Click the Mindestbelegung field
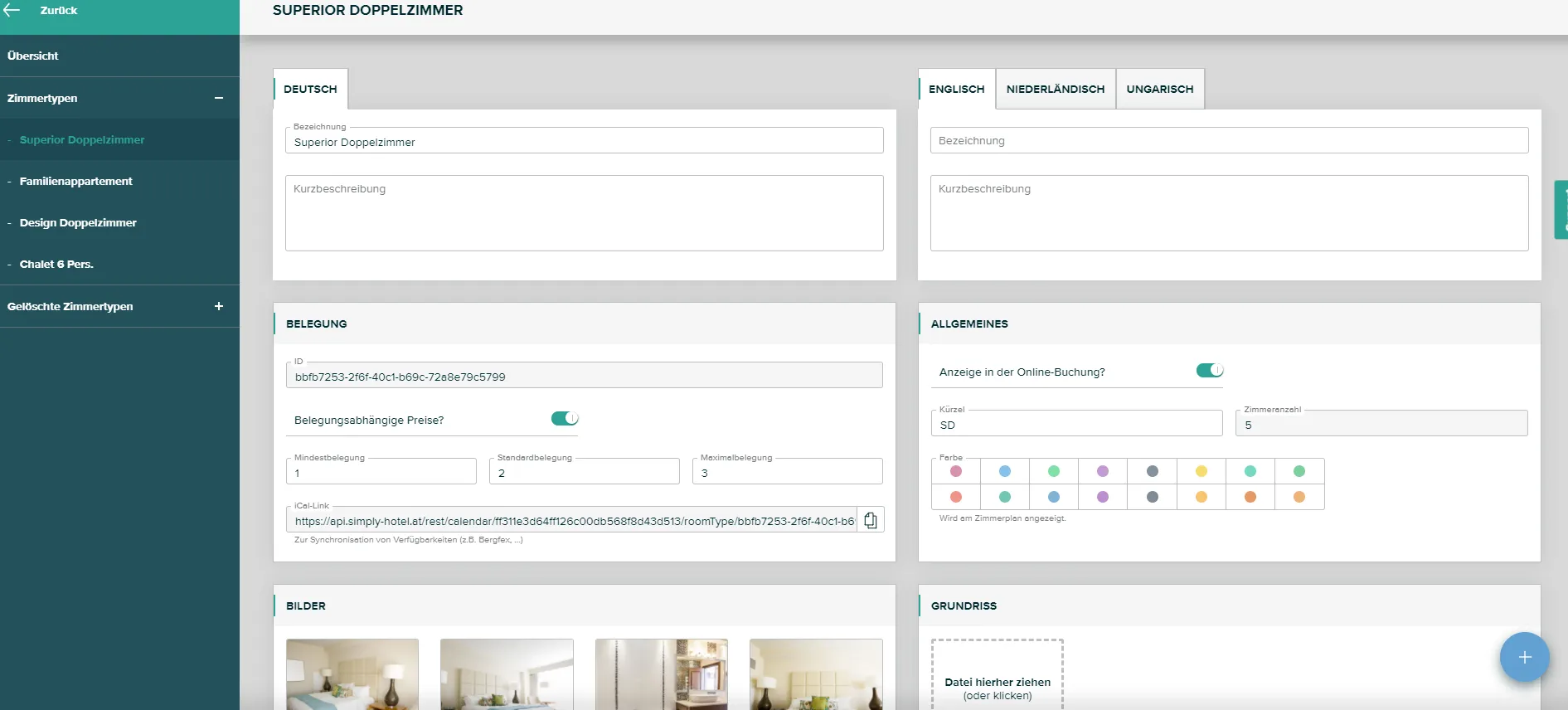This screenshot has width=1568, height=710. (381, 472)
